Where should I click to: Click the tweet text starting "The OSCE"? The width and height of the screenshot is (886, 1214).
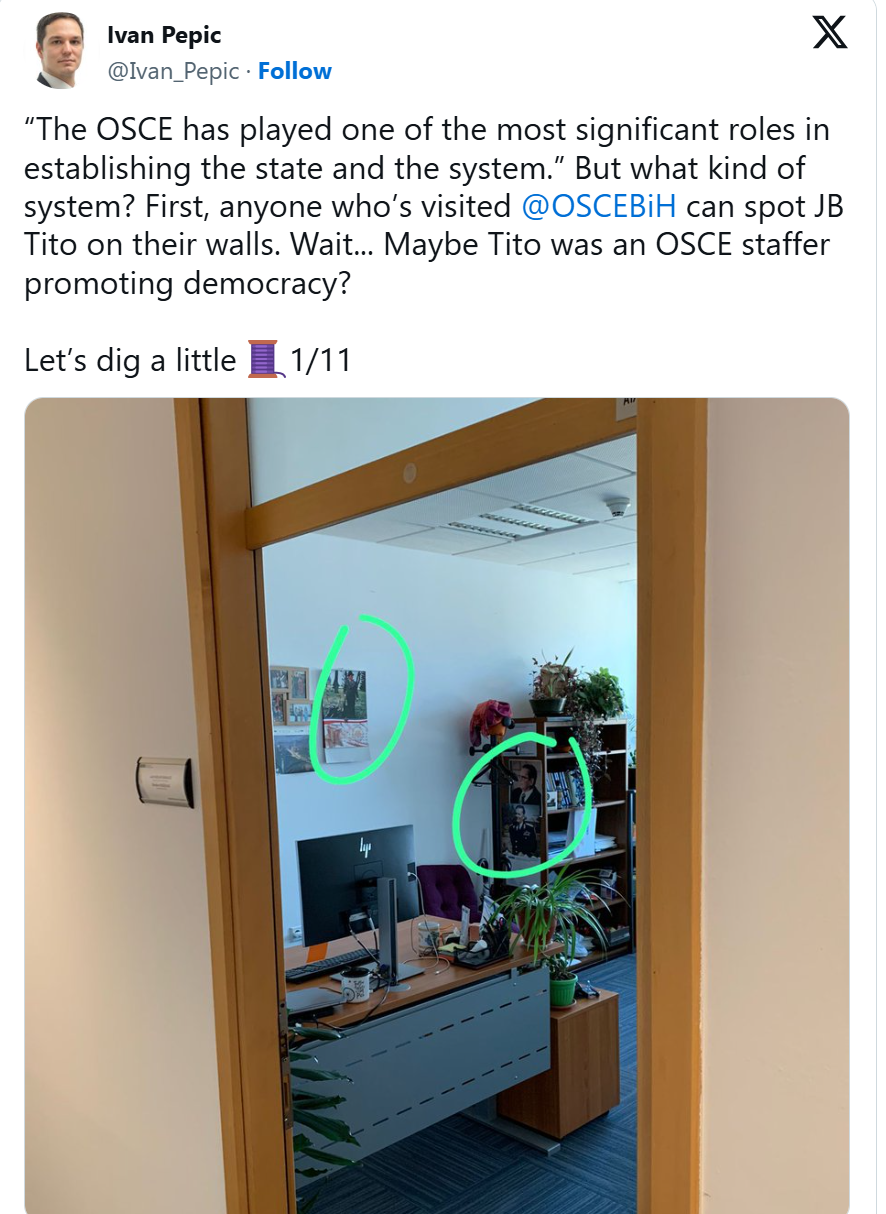point(427,207)
